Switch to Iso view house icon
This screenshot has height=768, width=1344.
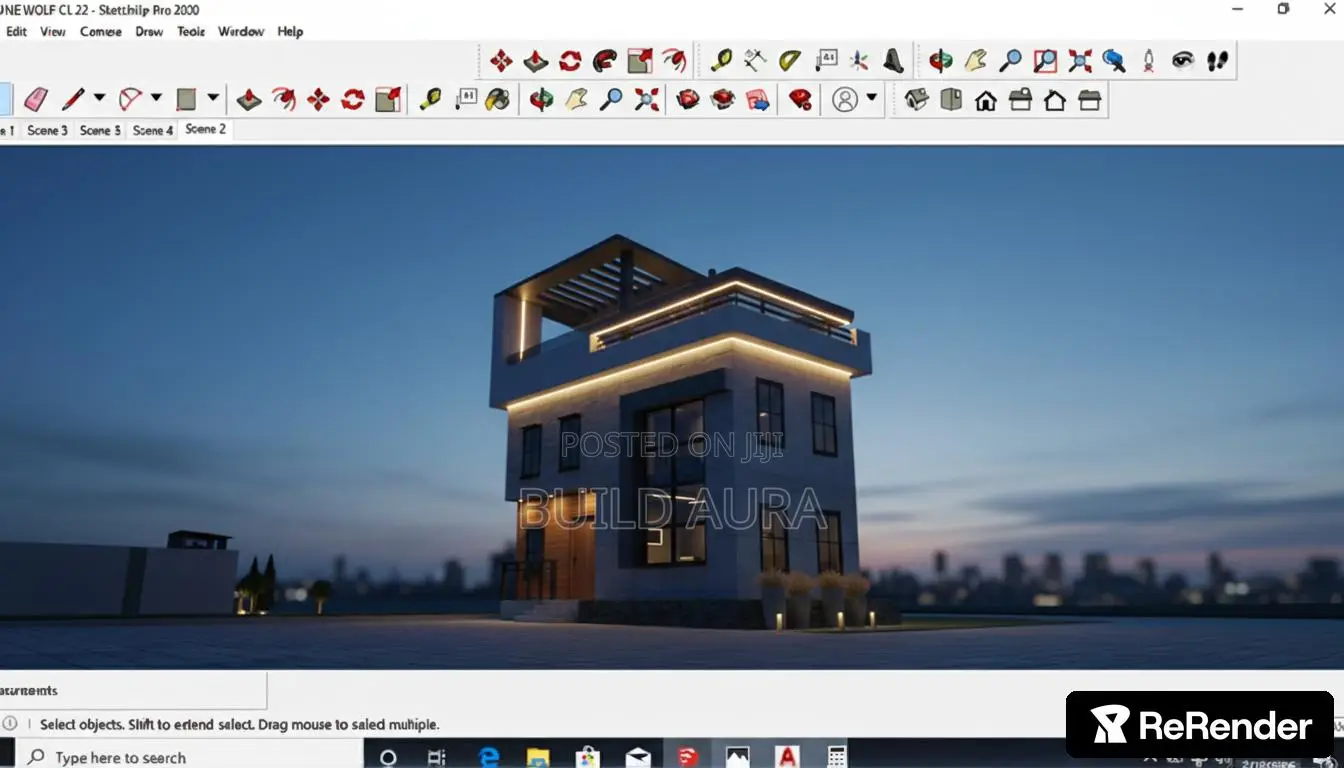[x=917, y=99]
